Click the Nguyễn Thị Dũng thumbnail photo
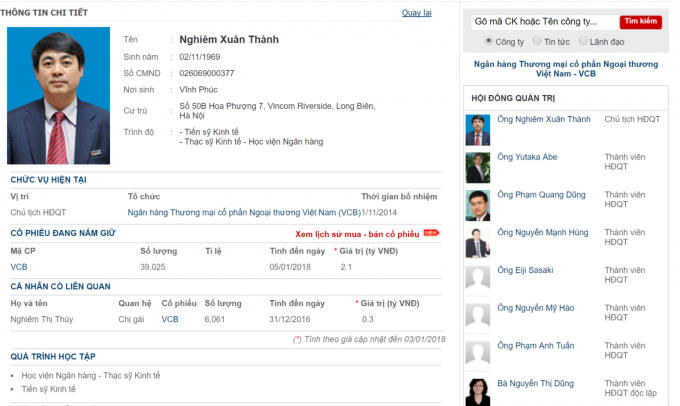The image size is (680, 406). (478, 393)
